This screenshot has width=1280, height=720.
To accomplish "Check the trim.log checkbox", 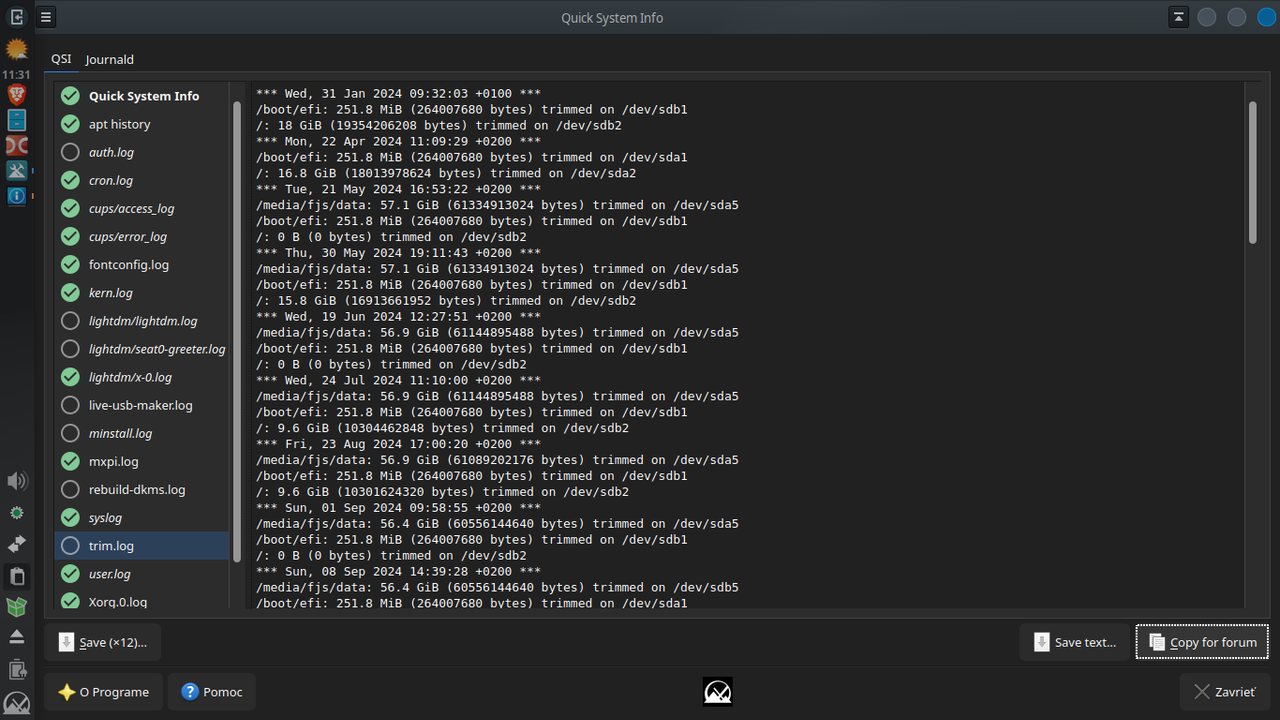I will 70,546.
